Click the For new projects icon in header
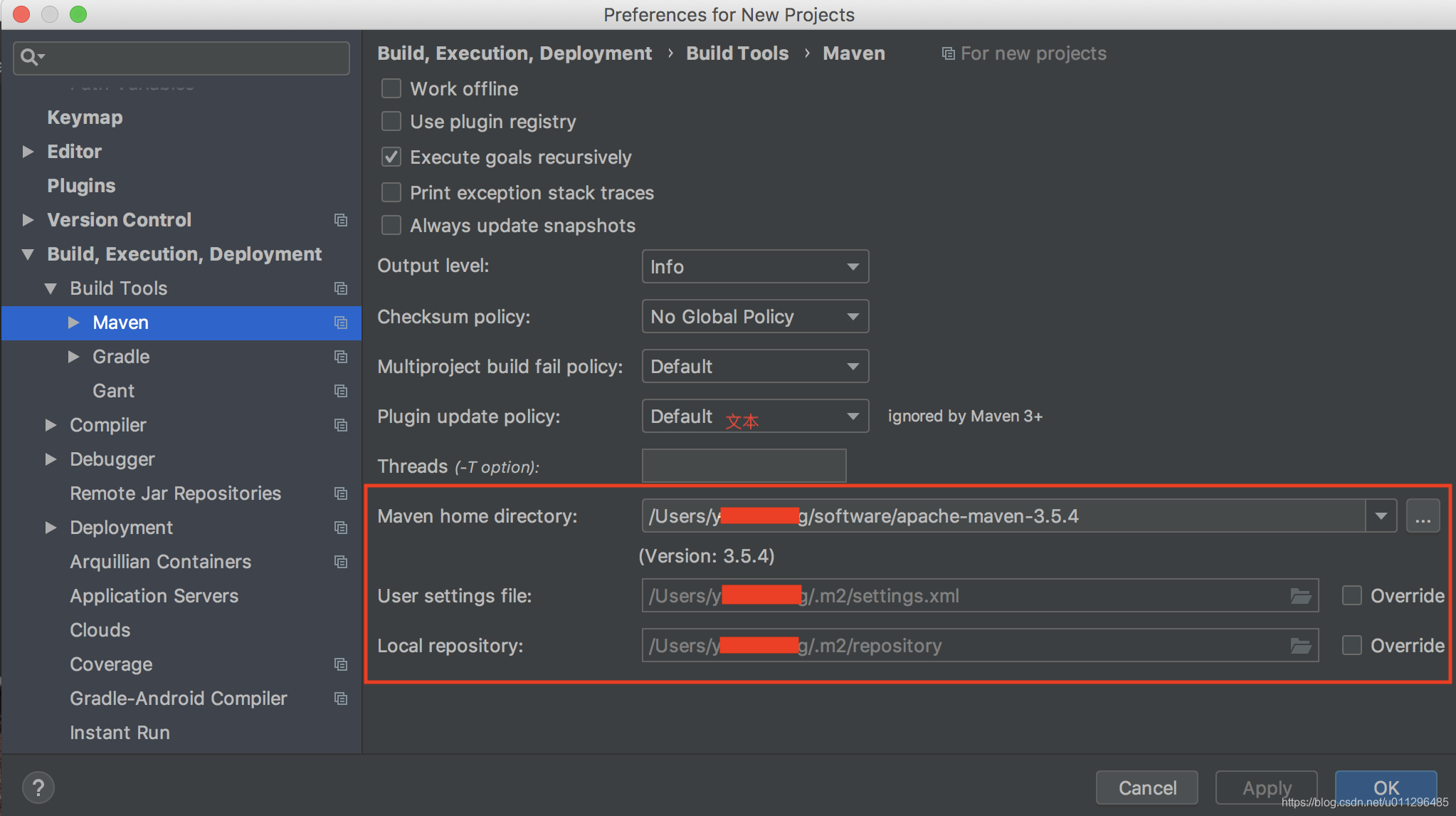This screenshot has height=816, width=1456. pos(948,53)
